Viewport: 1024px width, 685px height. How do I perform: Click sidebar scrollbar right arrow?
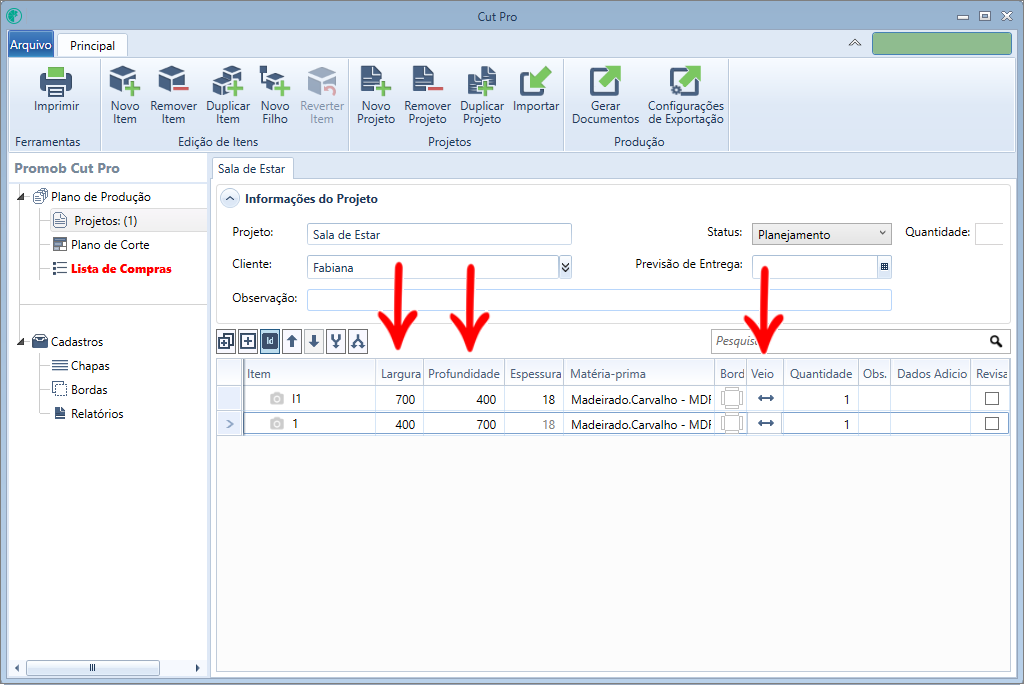coord(197,667)
